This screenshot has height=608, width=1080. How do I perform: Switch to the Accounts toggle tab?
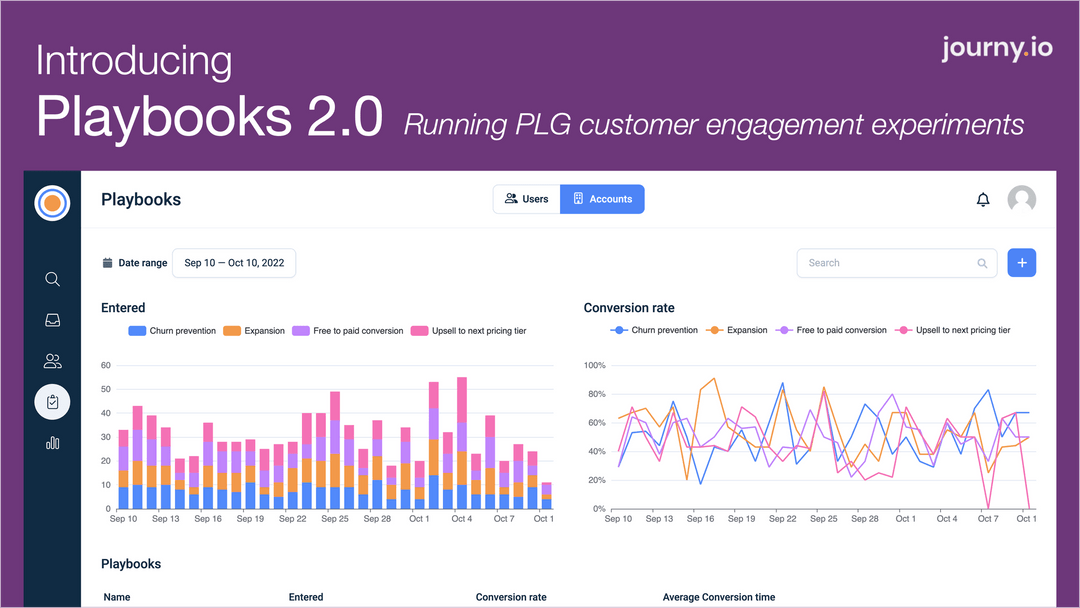click(x=603, y=199)
